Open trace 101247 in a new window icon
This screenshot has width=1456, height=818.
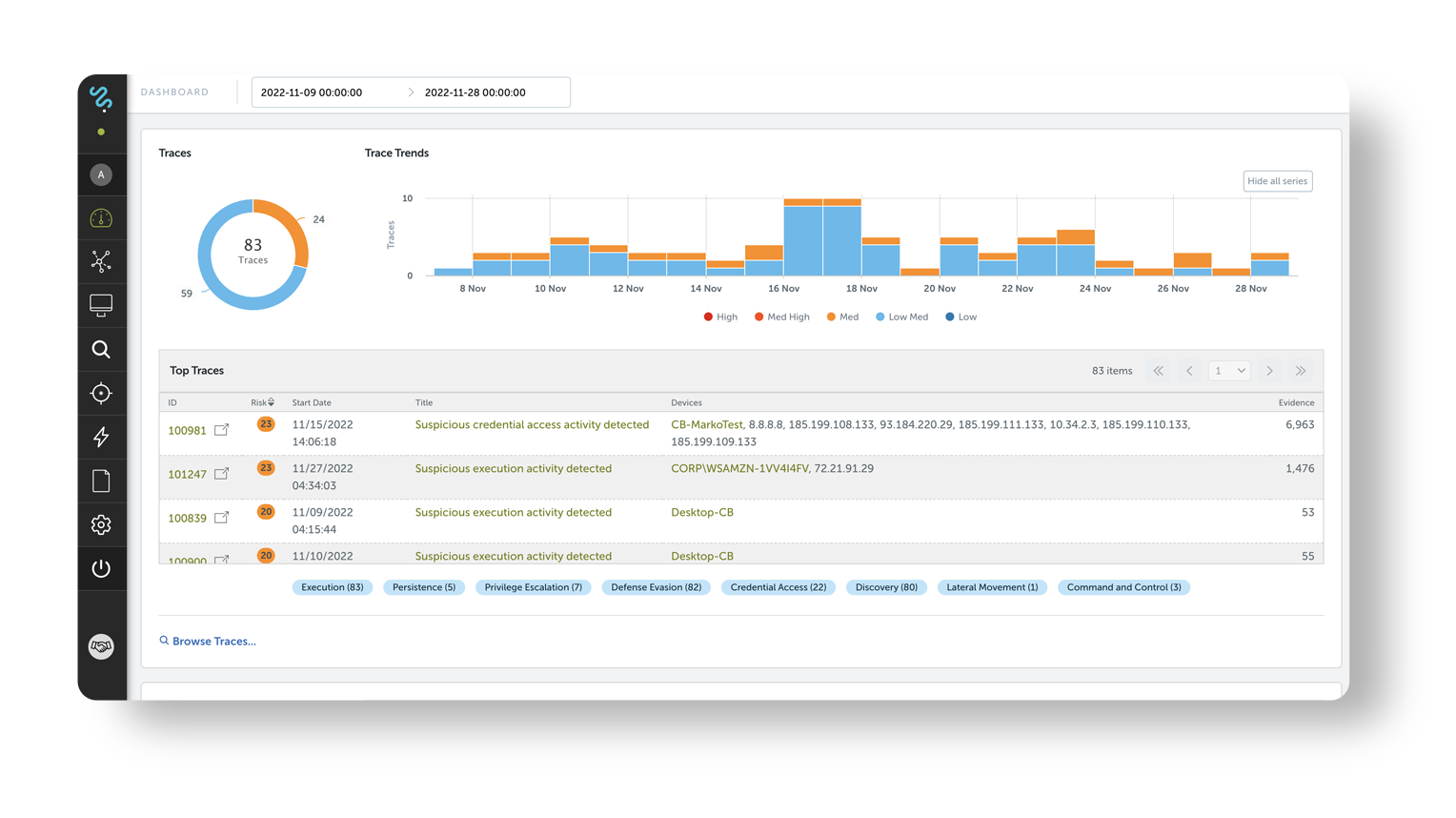tap(221, 474)
